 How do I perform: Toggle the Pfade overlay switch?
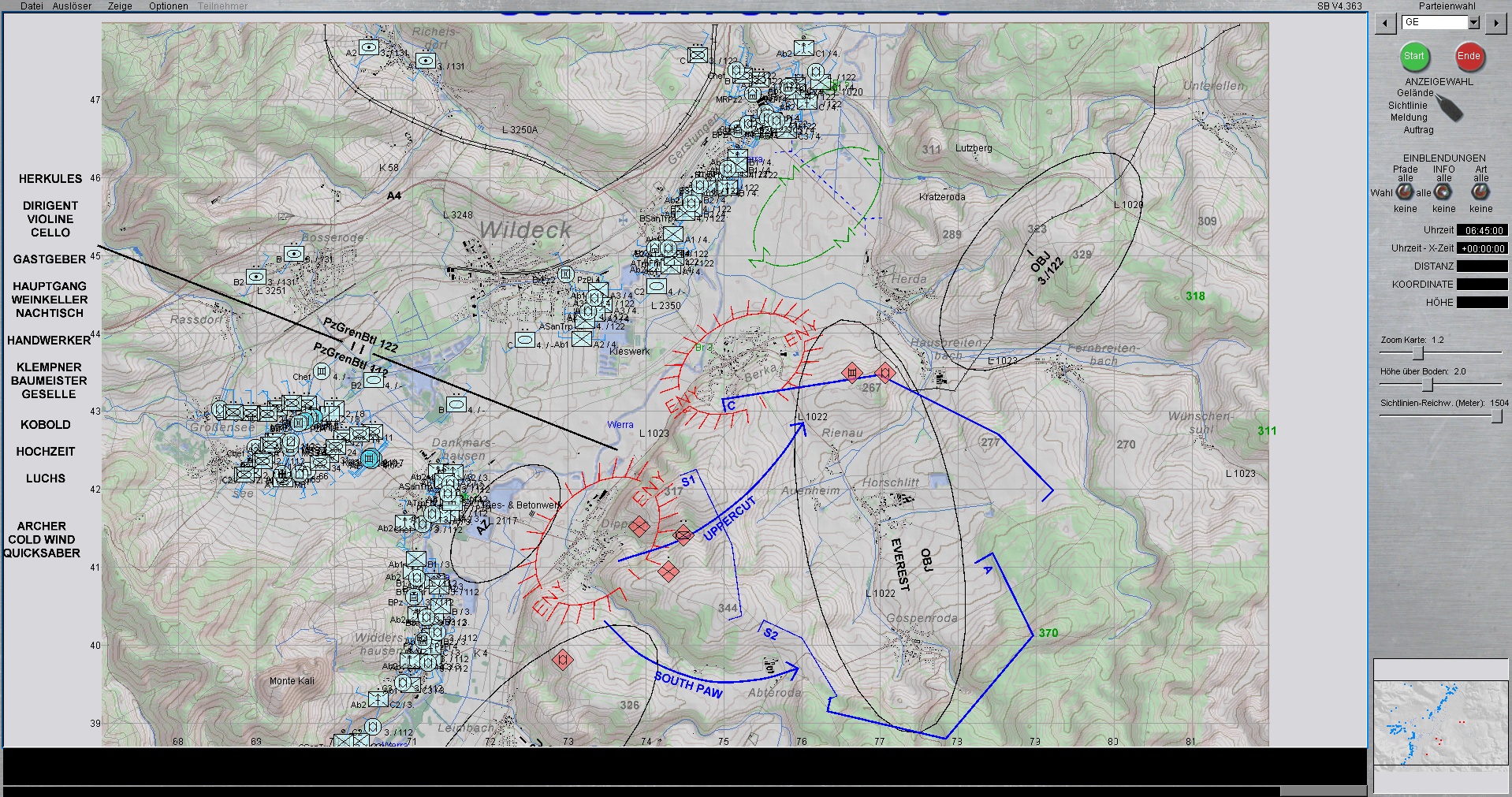[x=1405, y=192]
